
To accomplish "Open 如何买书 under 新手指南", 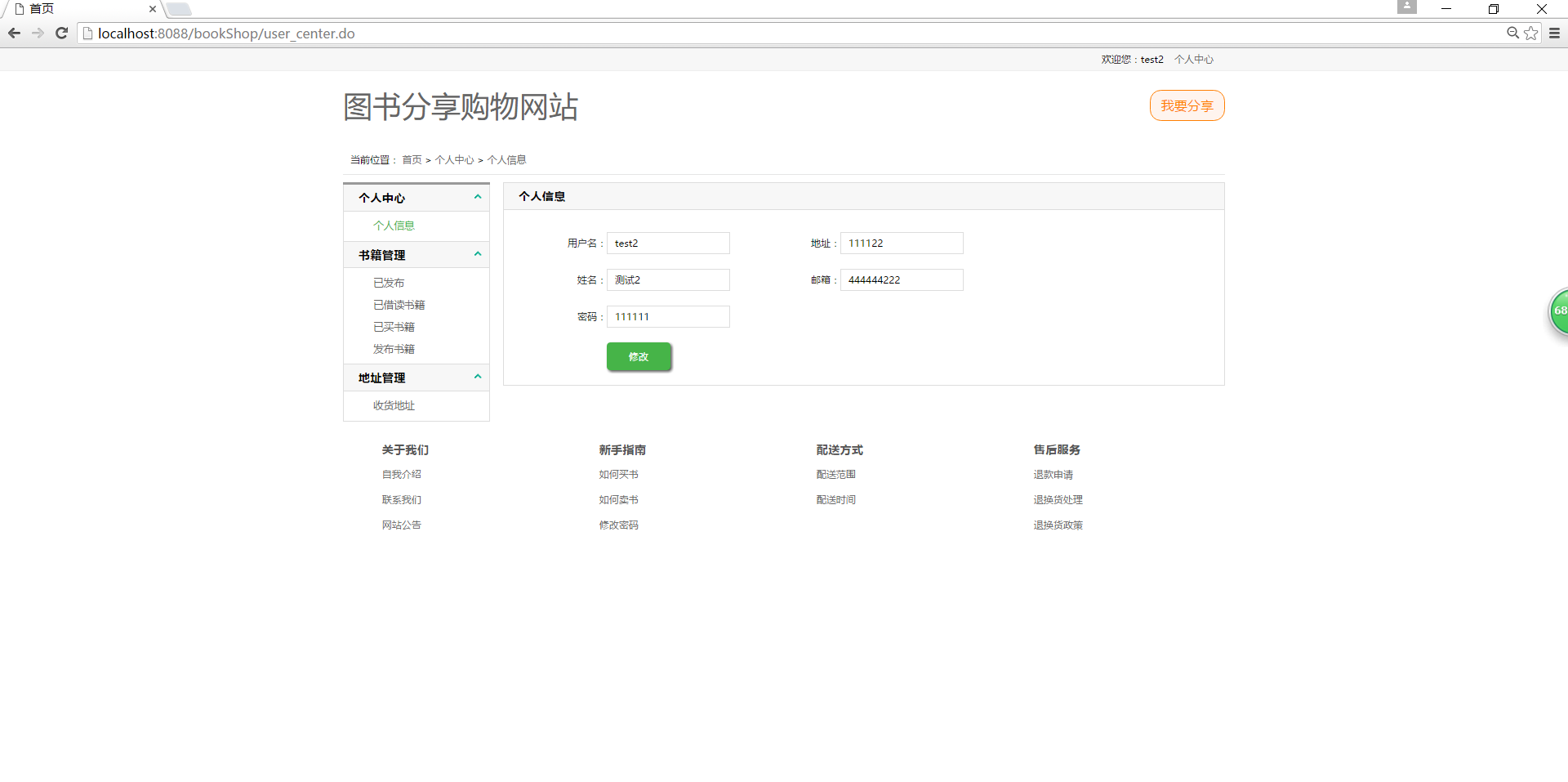I will (x=618, y=474).
